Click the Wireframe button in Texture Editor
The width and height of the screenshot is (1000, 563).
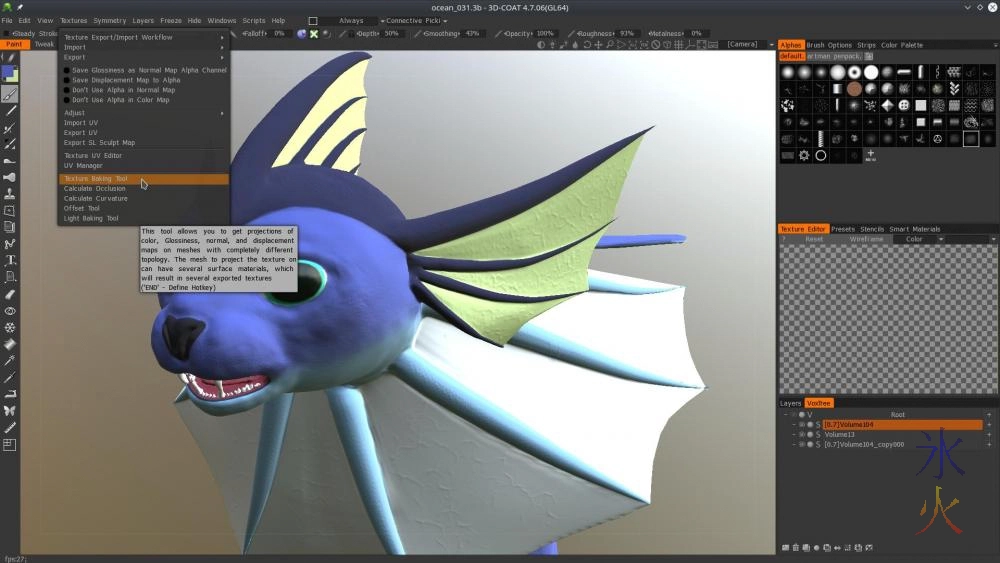coord(865,240)
